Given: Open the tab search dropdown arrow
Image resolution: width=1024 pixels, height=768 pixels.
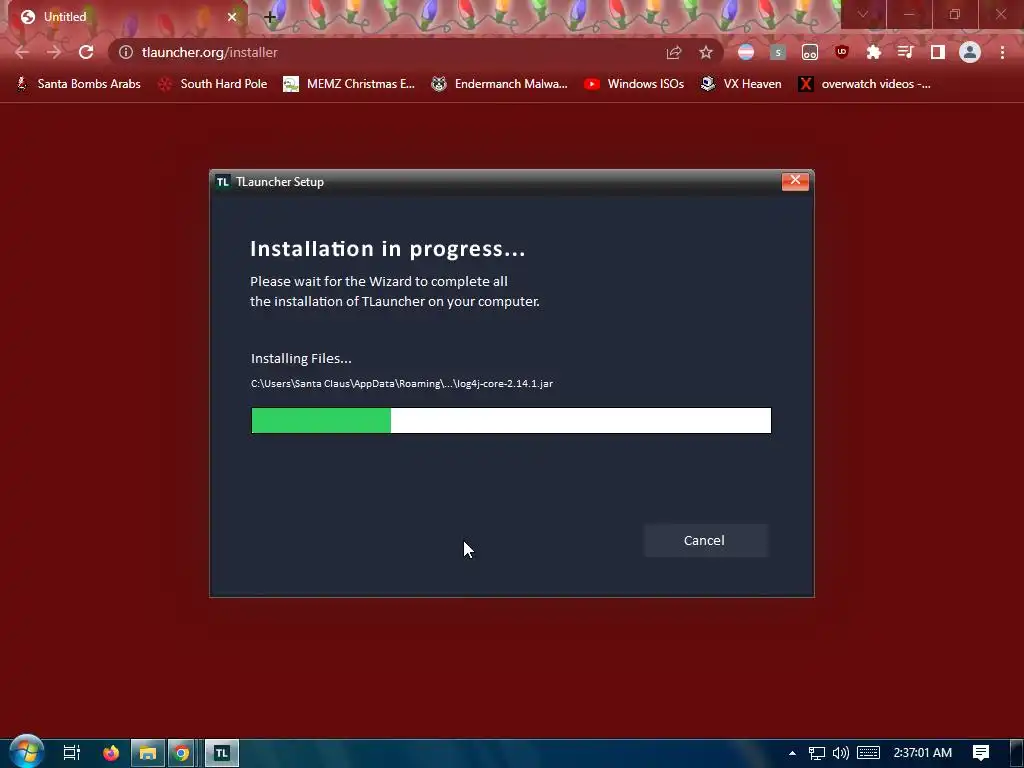Looking at the screenshot, I should (863, 14).
